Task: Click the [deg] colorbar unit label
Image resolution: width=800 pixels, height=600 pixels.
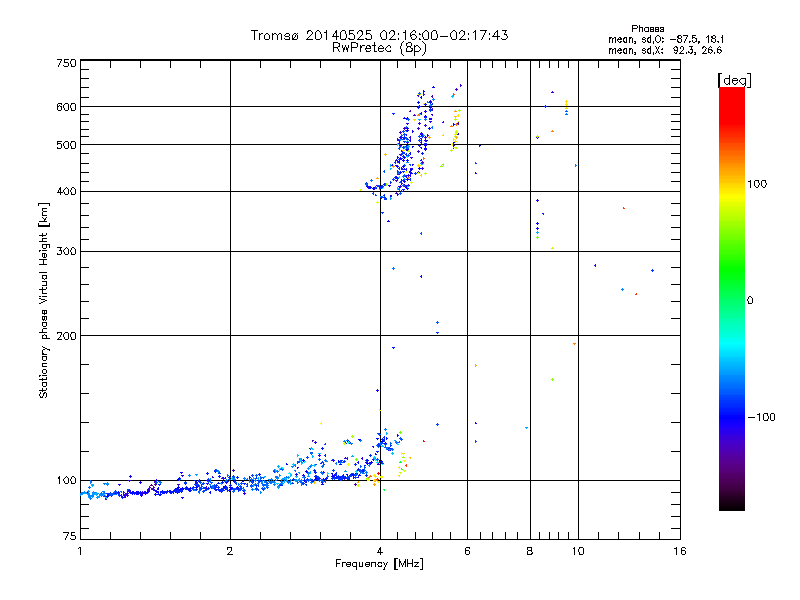Action: 734,79
